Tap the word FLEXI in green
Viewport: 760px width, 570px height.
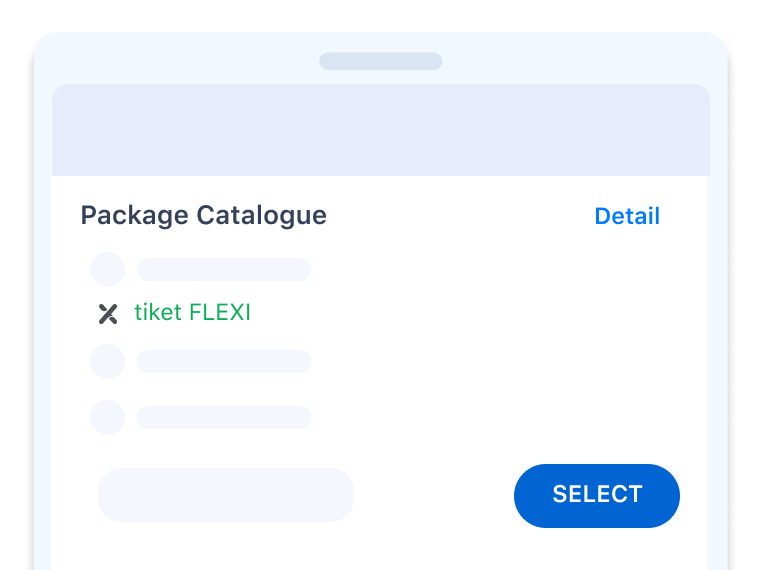pos(220,312)
